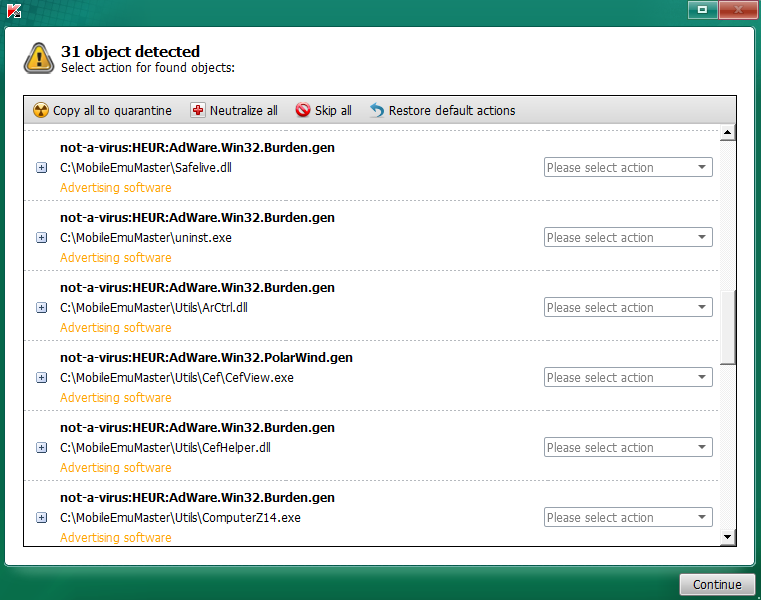Expand details for uninst.exe entry
The height and width of the screenshot is (600, 761).
click(42, 237)
